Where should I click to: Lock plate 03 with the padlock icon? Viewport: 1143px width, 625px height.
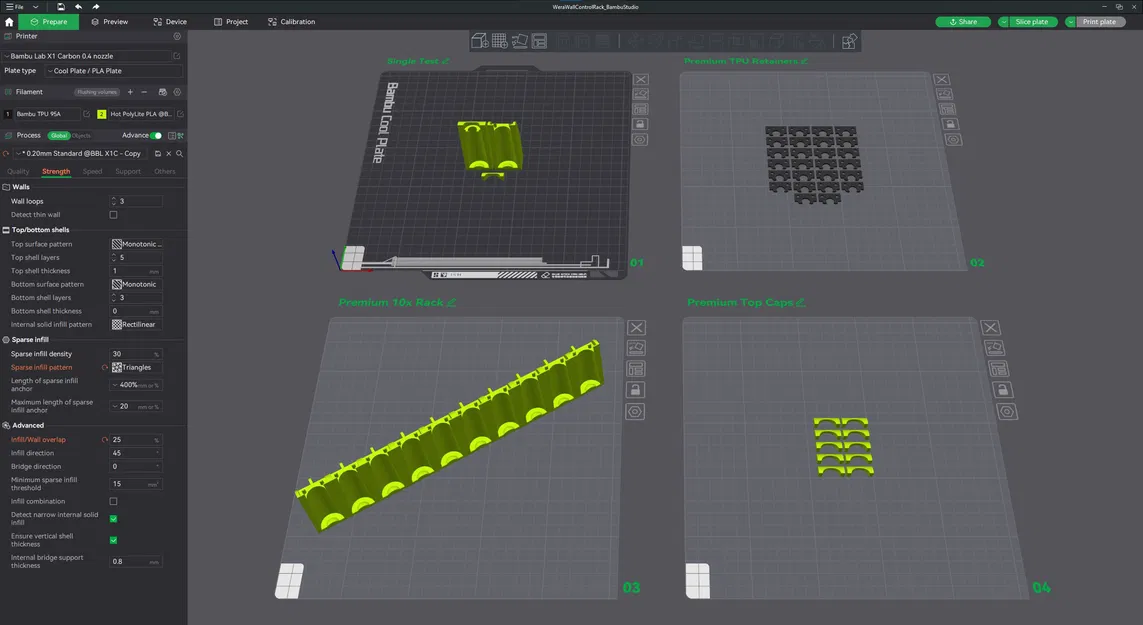click(x=635, y=390)
